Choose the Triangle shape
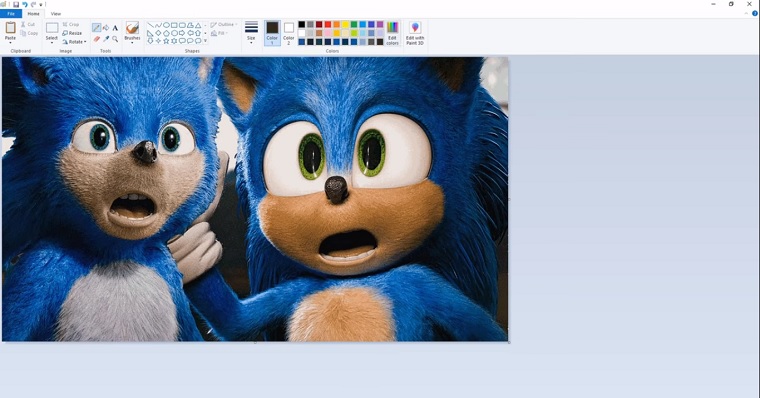Screen dimensions: 760x398 coord(198,25)
